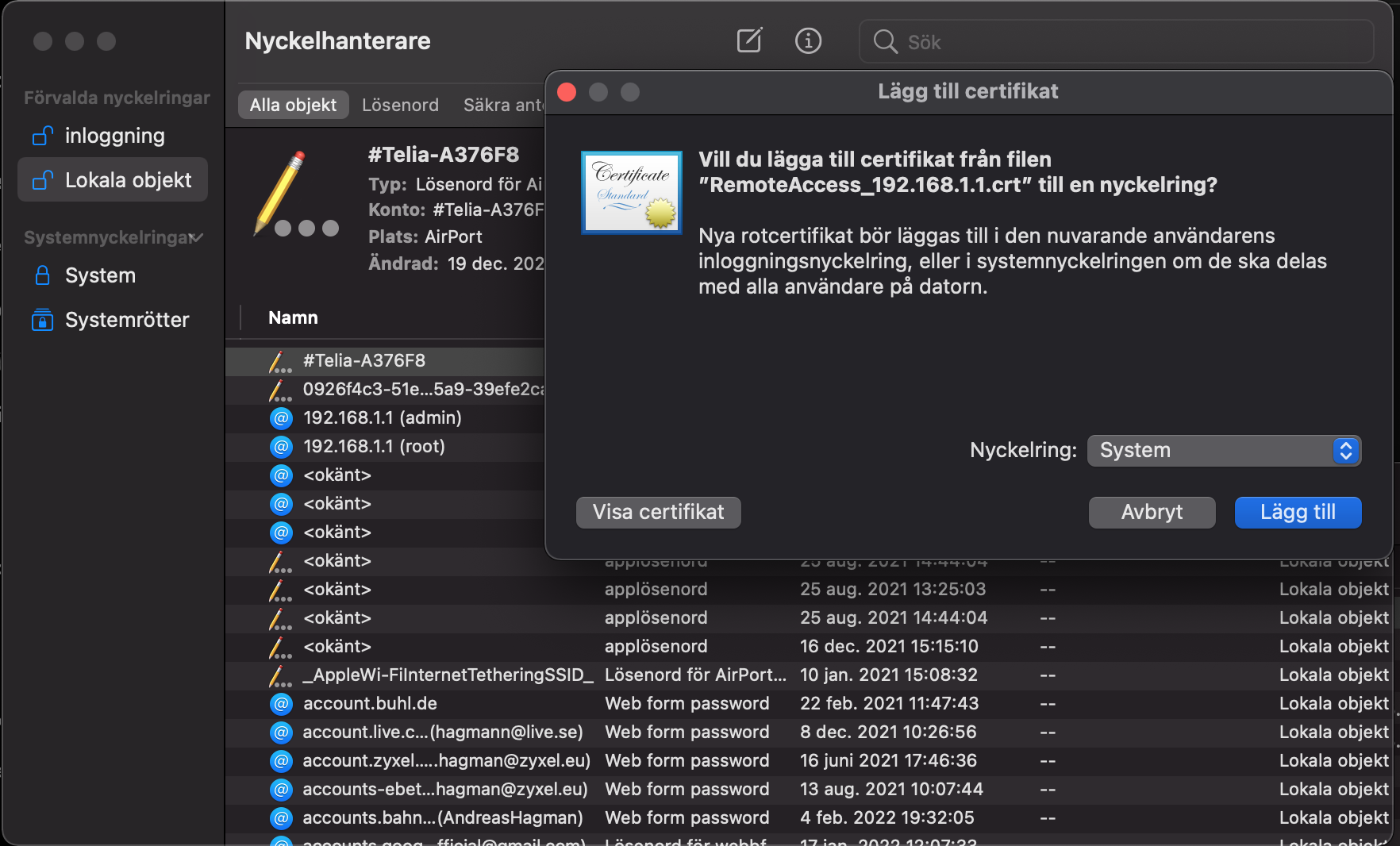
Task: Click Avbryt to cancel the dialog
Action: (x=1151, y=513)
